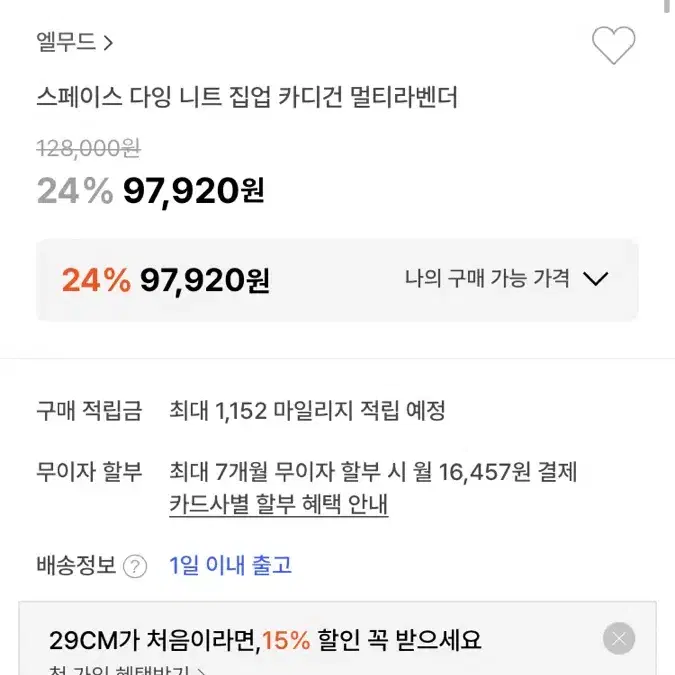
Task: Select the product title 스페이스 다잉 니트 카디건
Action: (x=247, y=97)
